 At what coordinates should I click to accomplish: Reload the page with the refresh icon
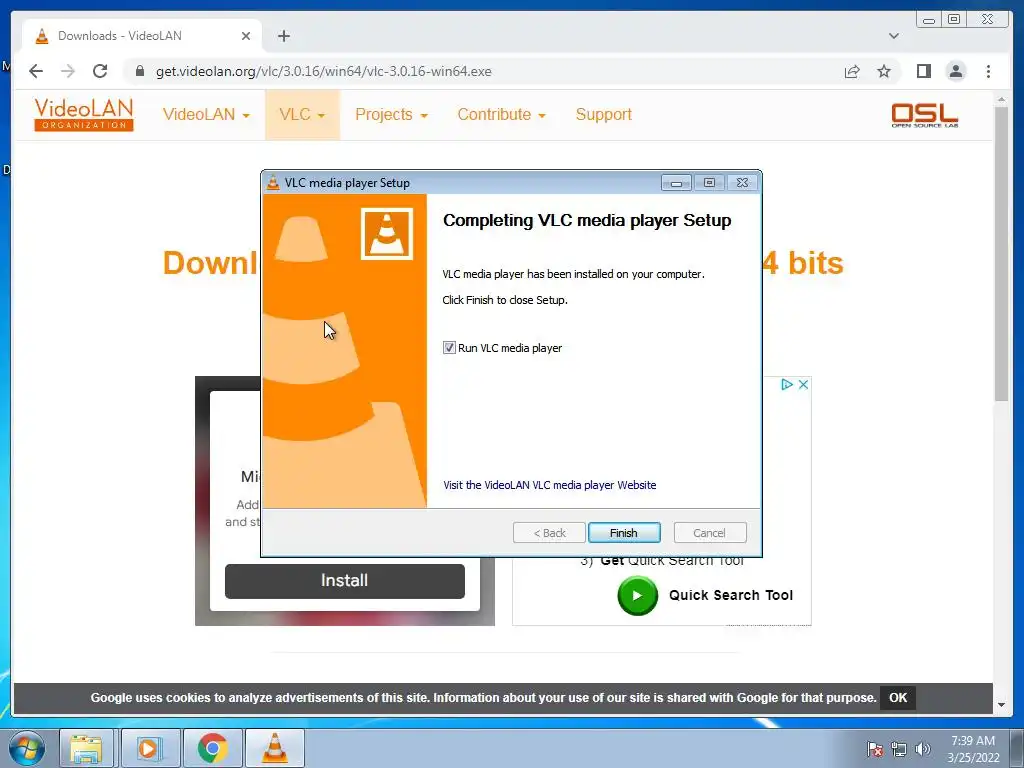click(x=100, y=71)
